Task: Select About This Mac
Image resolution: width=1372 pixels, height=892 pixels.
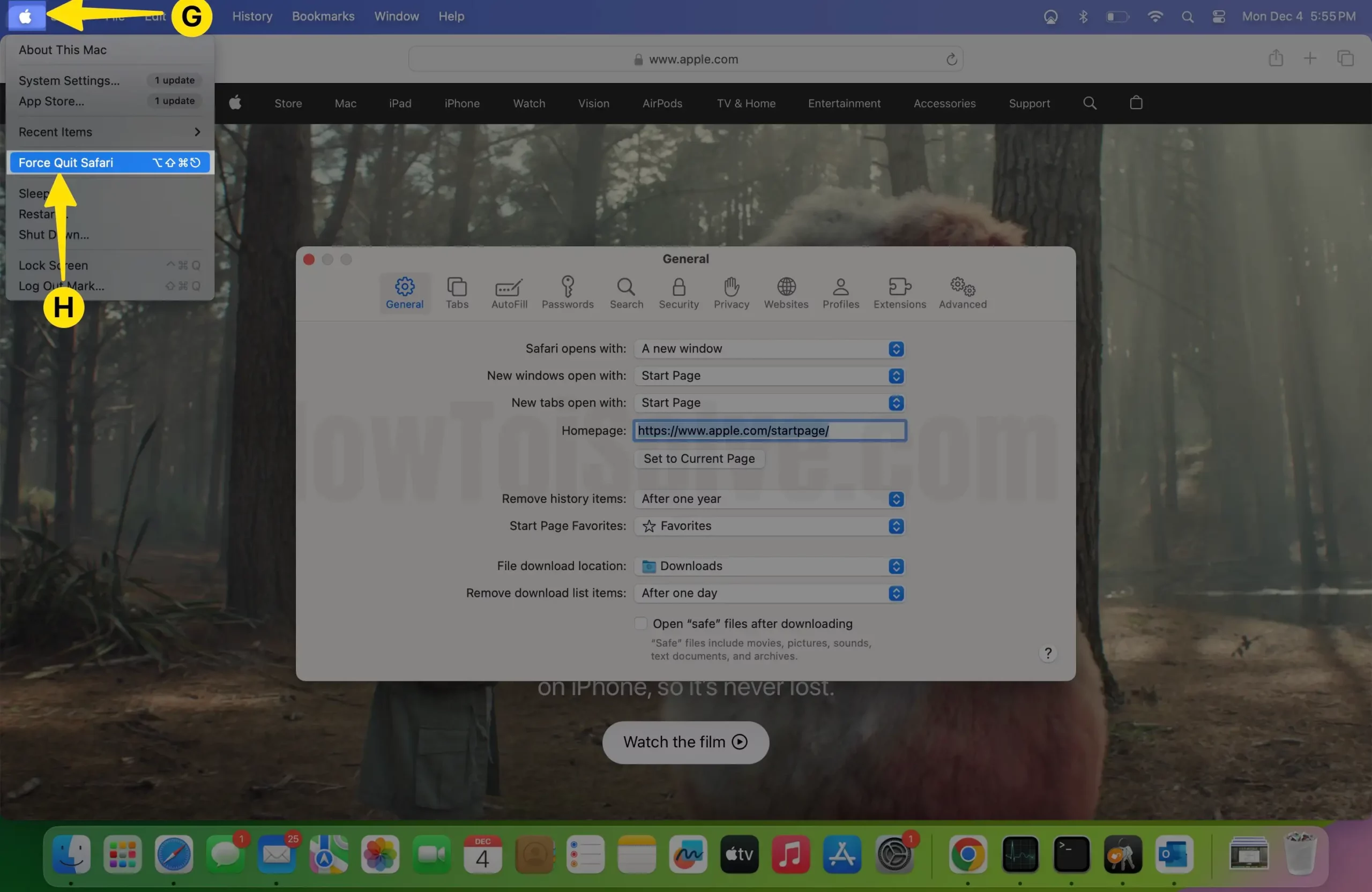Action: (x=109, y=49)
